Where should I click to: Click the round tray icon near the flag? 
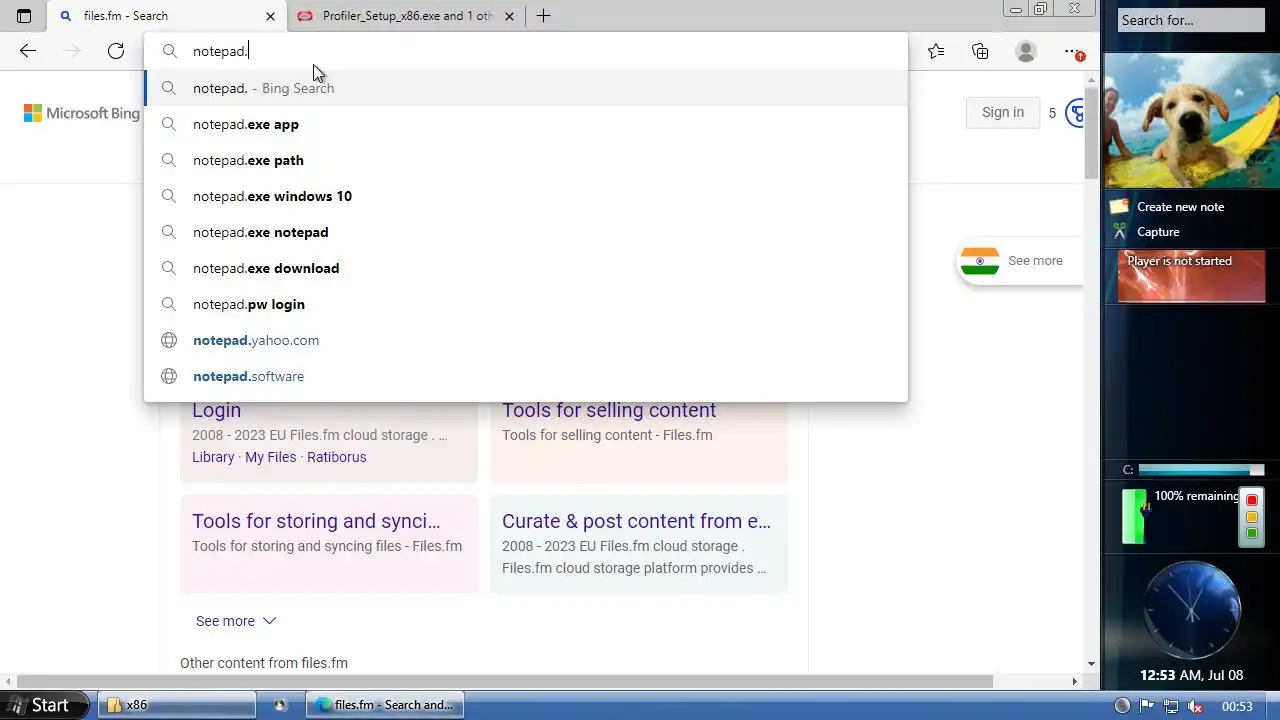pos(1122,706)
